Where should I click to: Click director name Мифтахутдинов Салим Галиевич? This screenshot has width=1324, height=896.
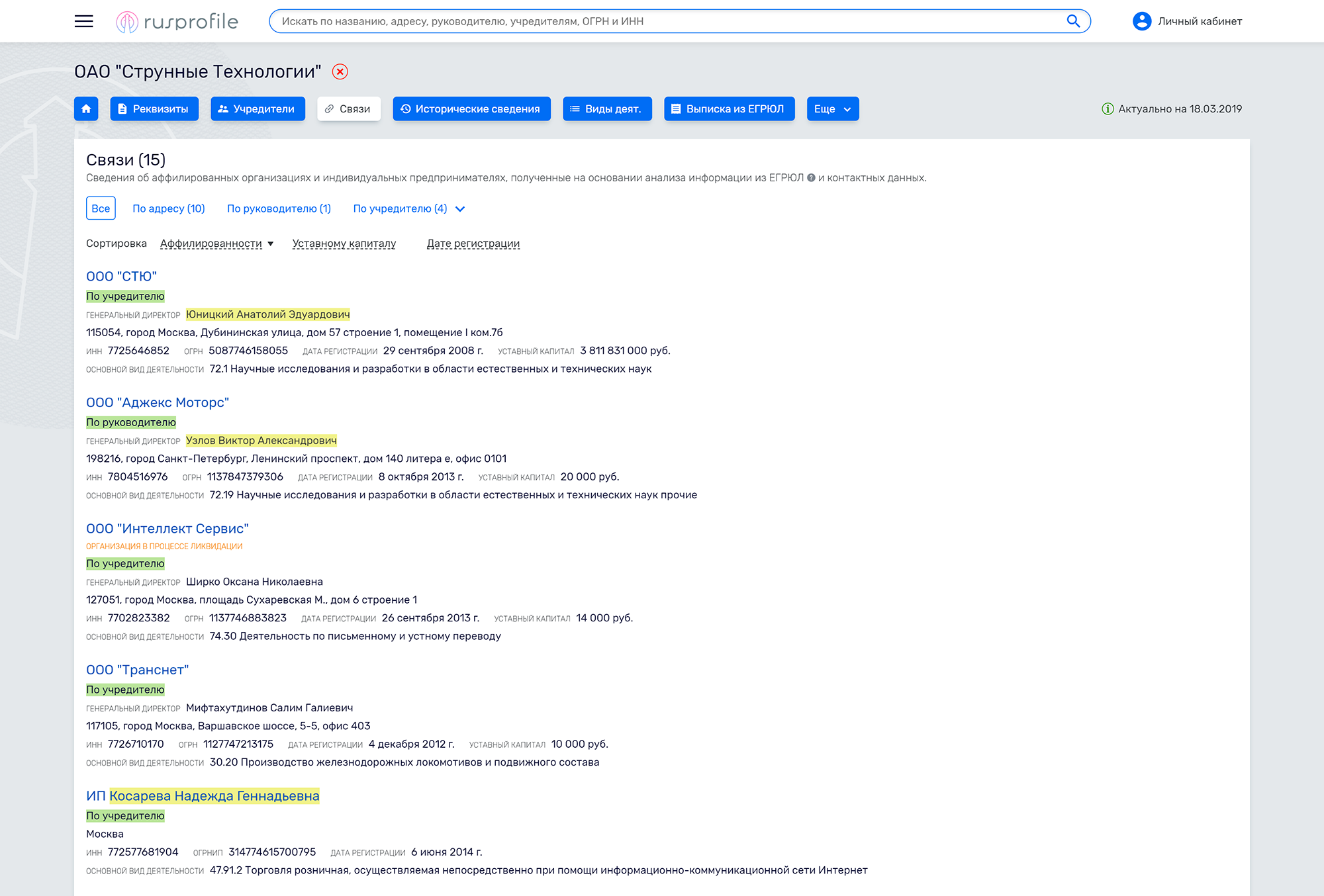pos(269,707)
